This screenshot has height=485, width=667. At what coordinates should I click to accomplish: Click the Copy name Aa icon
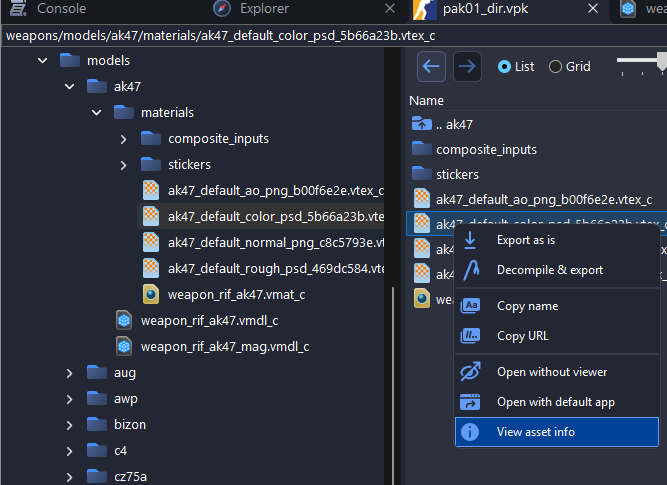(x=470, y=305)
